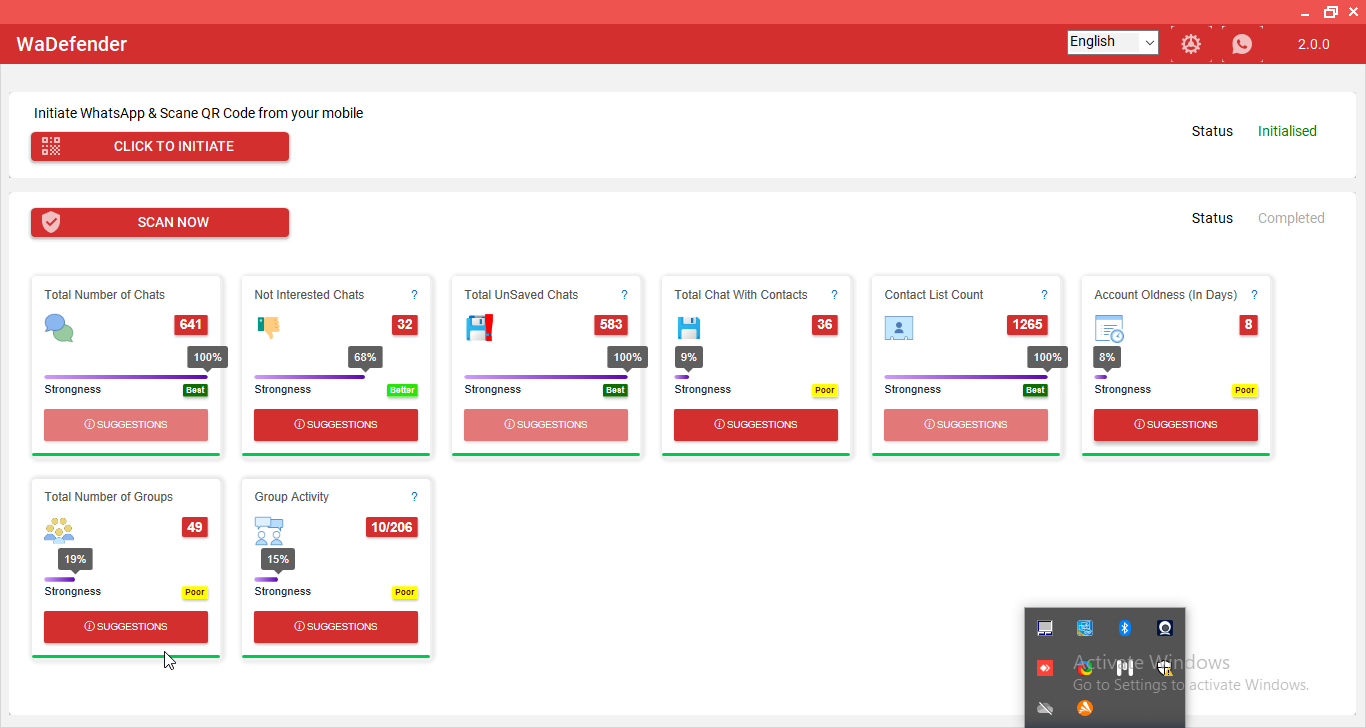Click the group chat icon in Group Activity
This screenshot has width=1366, height=728.
[269, 531]
